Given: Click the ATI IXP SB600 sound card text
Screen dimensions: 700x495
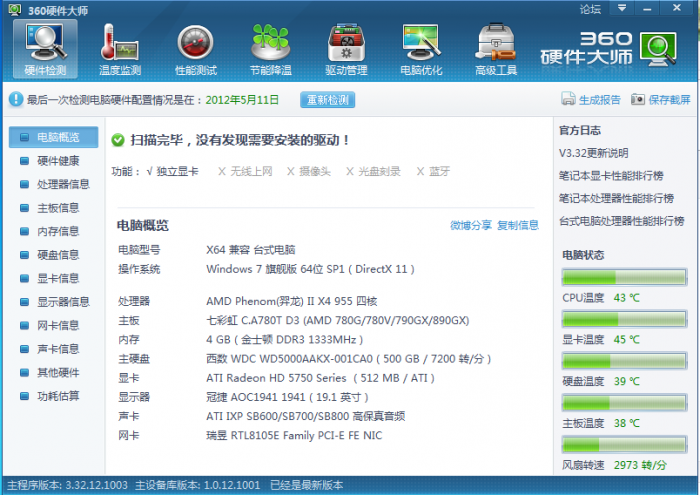Looking at the screenshot, I should (x=305, y=416).
